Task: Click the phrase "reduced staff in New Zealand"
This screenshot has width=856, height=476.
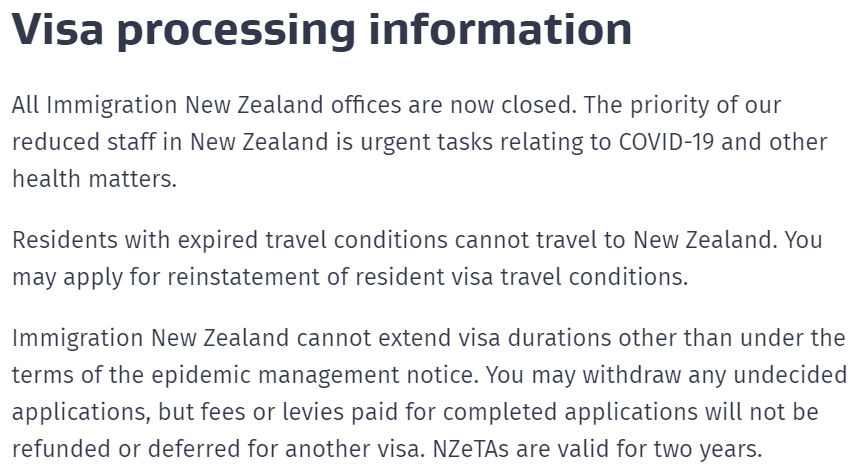Action: pos(170,142)
